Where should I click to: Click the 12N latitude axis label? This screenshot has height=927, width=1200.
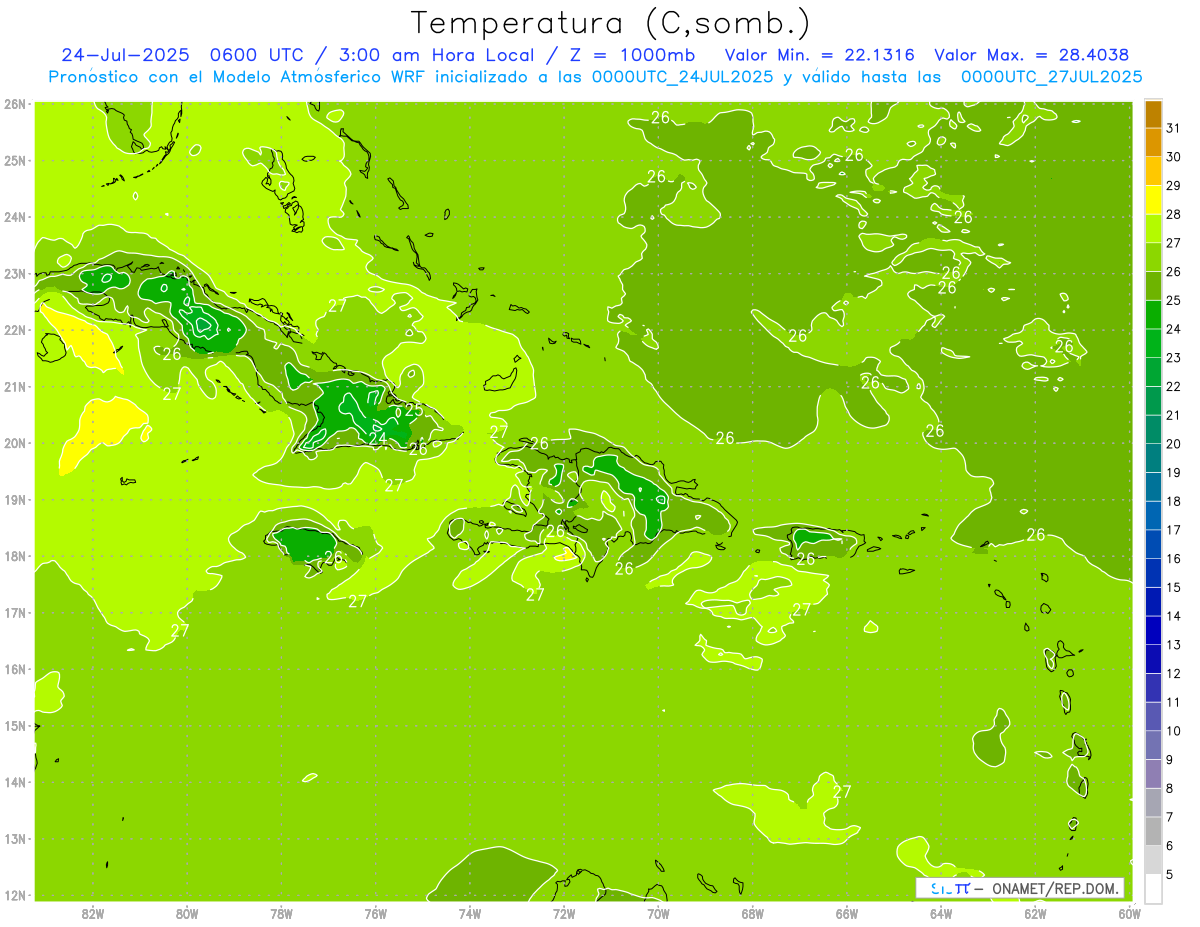click(14, 894)
